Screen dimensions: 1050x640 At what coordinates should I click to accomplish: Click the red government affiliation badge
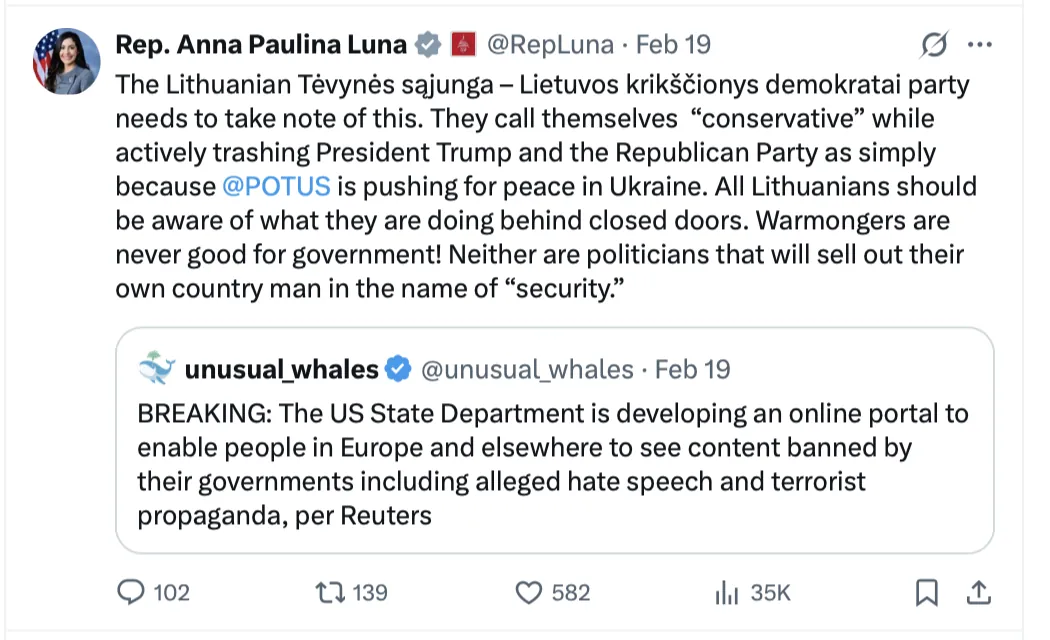tap(462, 45)
